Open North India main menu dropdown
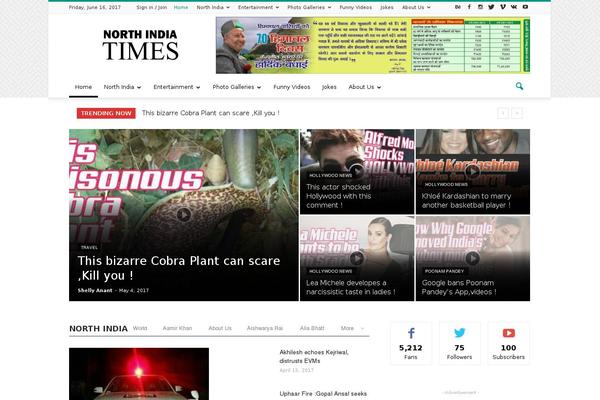Viewport: 600px width, 400px height. 122,87
